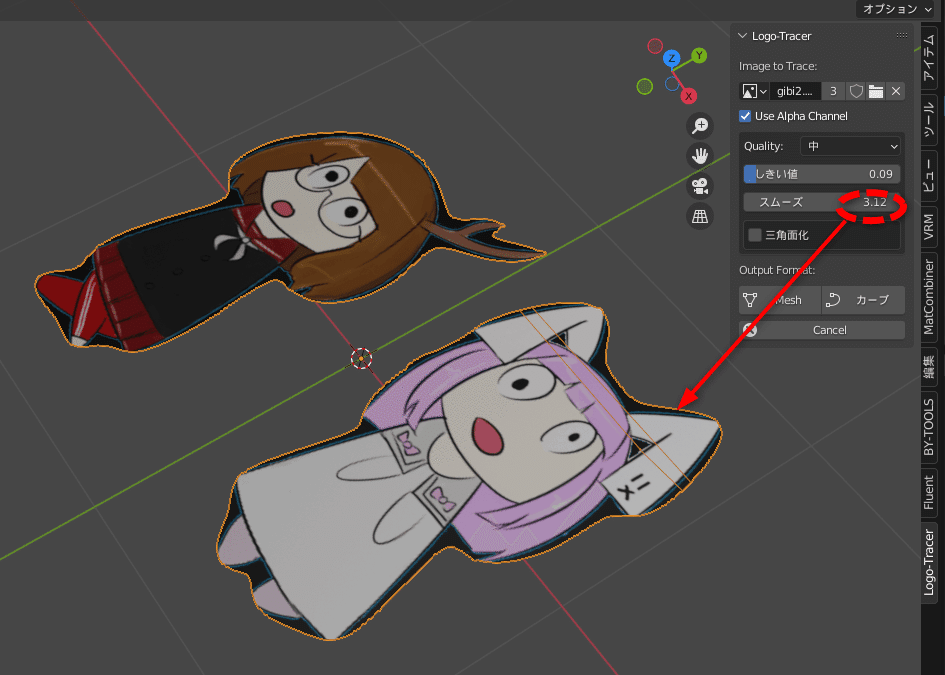This screenshot has height=675, width=945.
Task: Switch to the アイテム sidebar tab
Action: pos(929,58)
